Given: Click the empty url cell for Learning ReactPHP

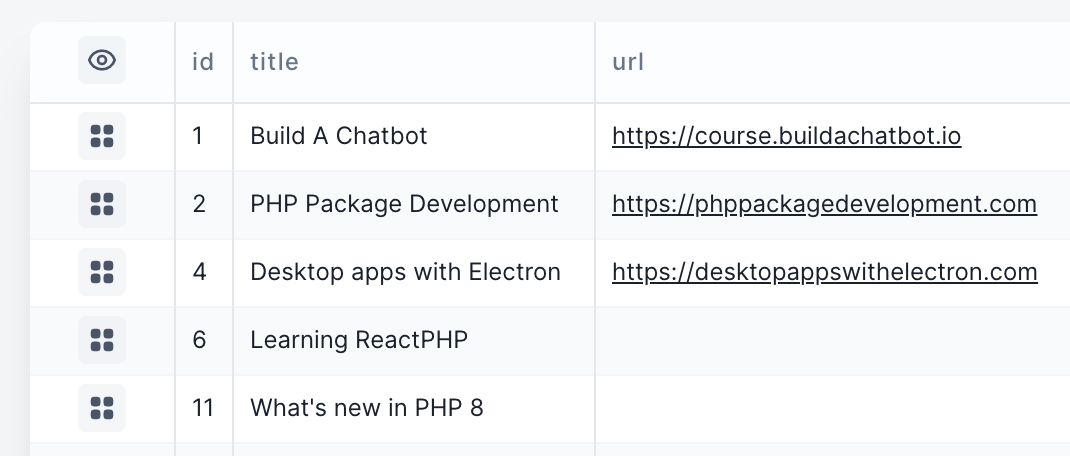Looking at the screenshot, I should click(830, 340).
